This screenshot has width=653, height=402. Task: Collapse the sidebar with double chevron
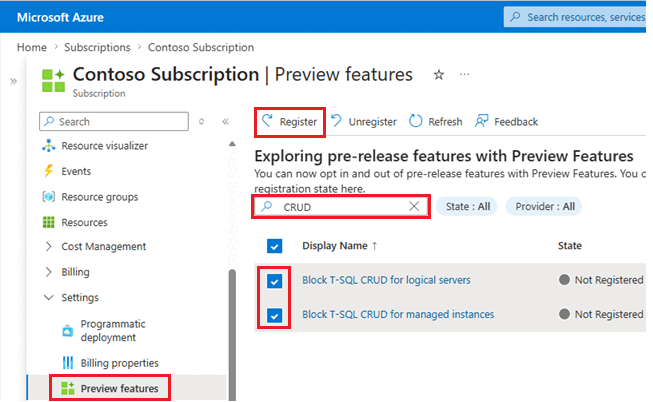tap(225, 122)
